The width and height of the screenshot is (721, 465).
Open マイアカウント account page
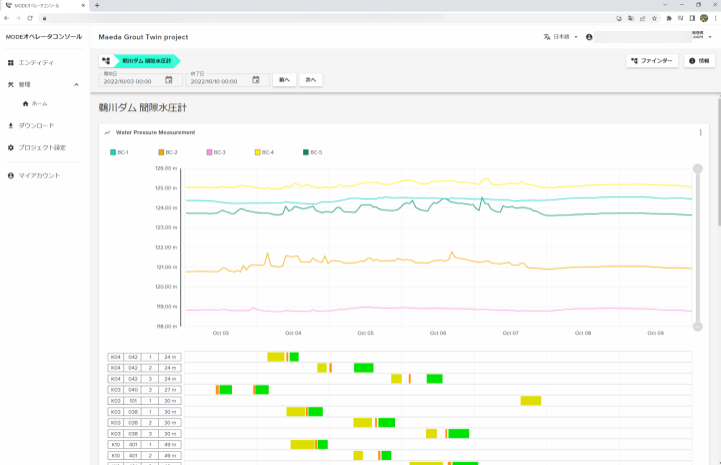[x=38, y=175]
